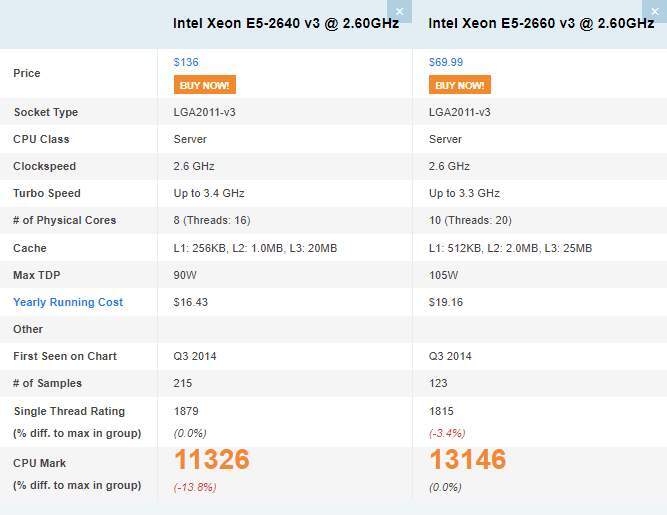Click the yearly cost value $16.43
Viewport: 667px width, 515px height.
pyautogui.click(x=191, y=302)
